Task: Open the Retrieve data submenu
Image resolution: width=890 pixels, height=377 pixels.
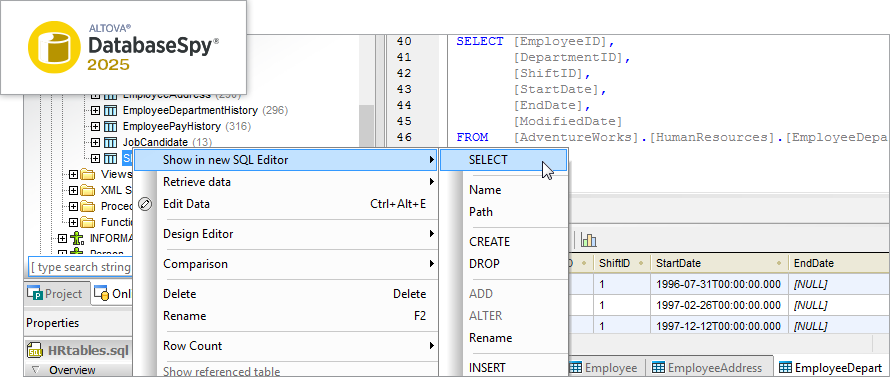Action: click(x=285, y=182)
